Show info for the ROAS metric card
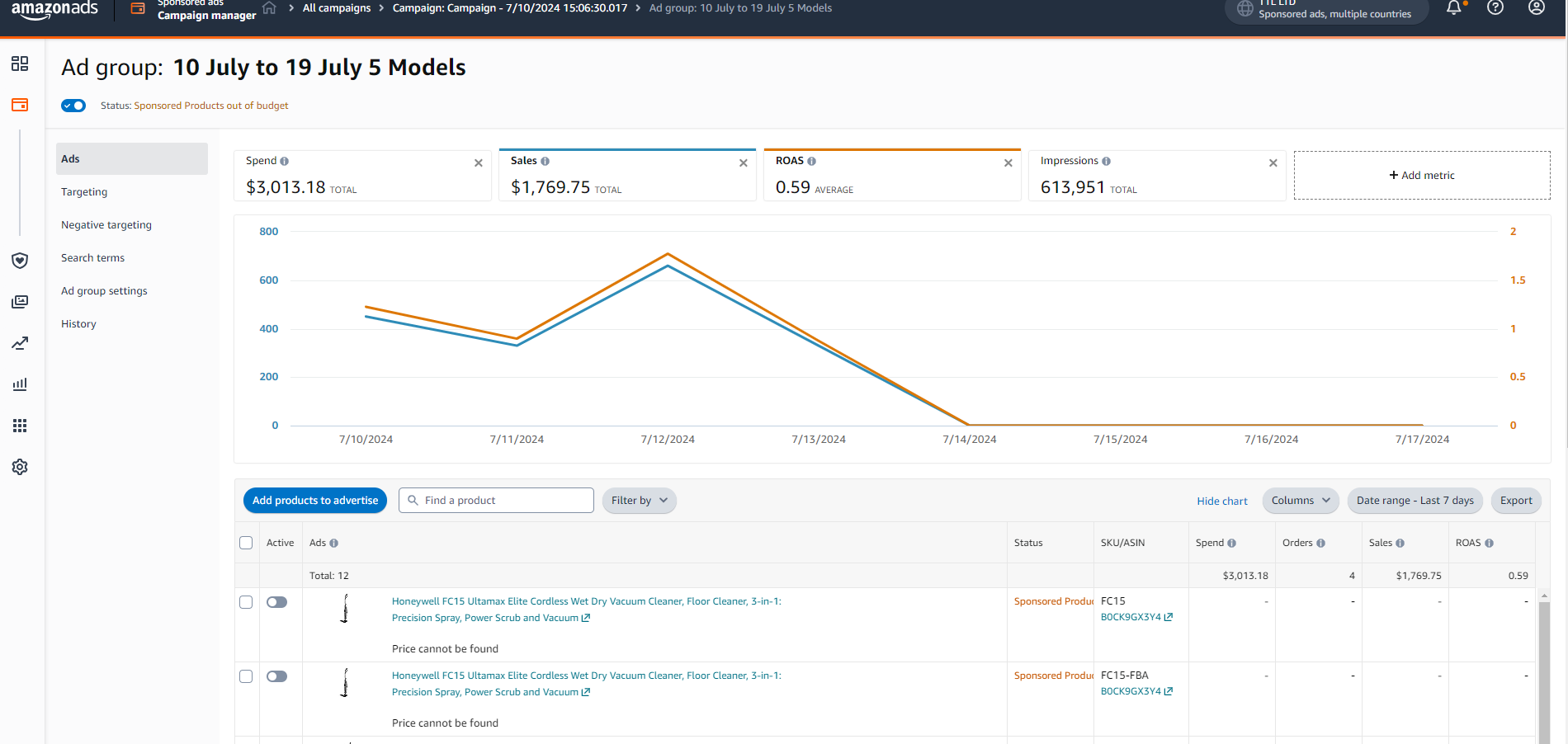 pyautogui.click(x=812, y=162)
